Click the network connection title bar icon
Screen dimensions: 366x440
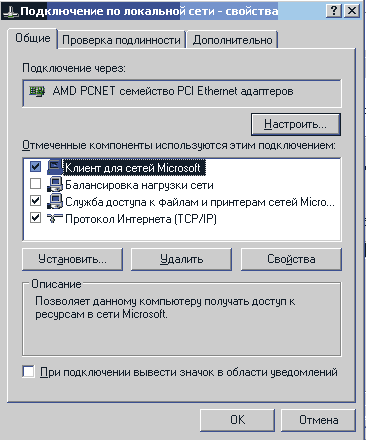[x=10, y=12]
